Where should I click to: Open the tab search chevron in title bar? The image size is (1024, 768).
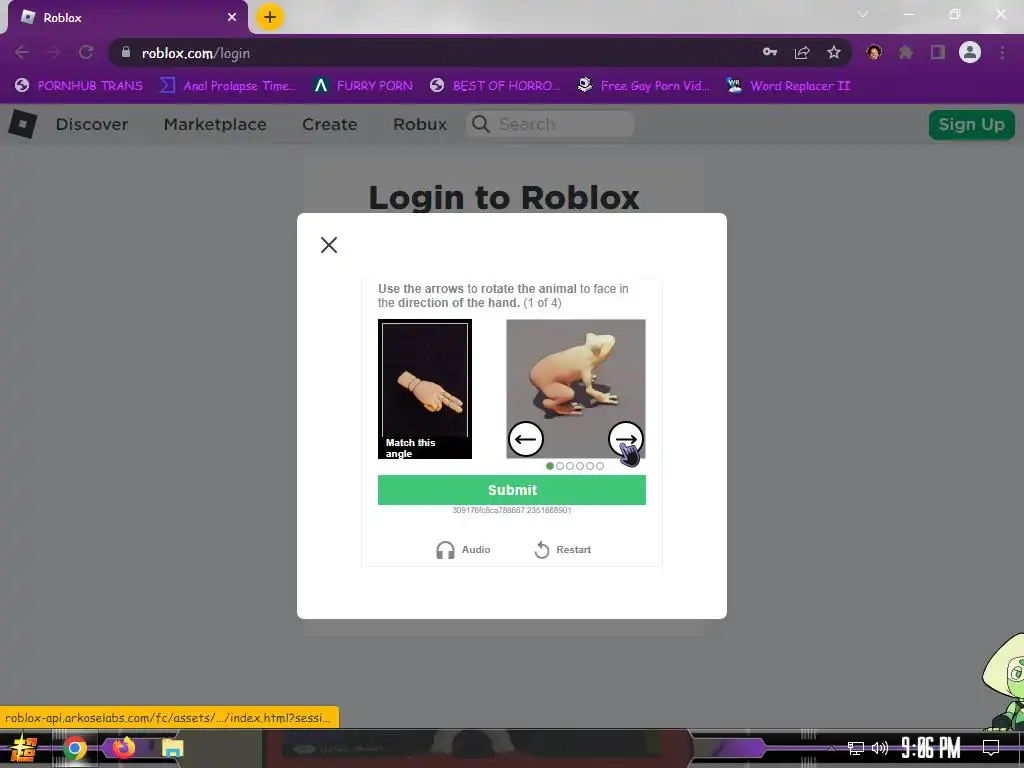pos(863,14)
